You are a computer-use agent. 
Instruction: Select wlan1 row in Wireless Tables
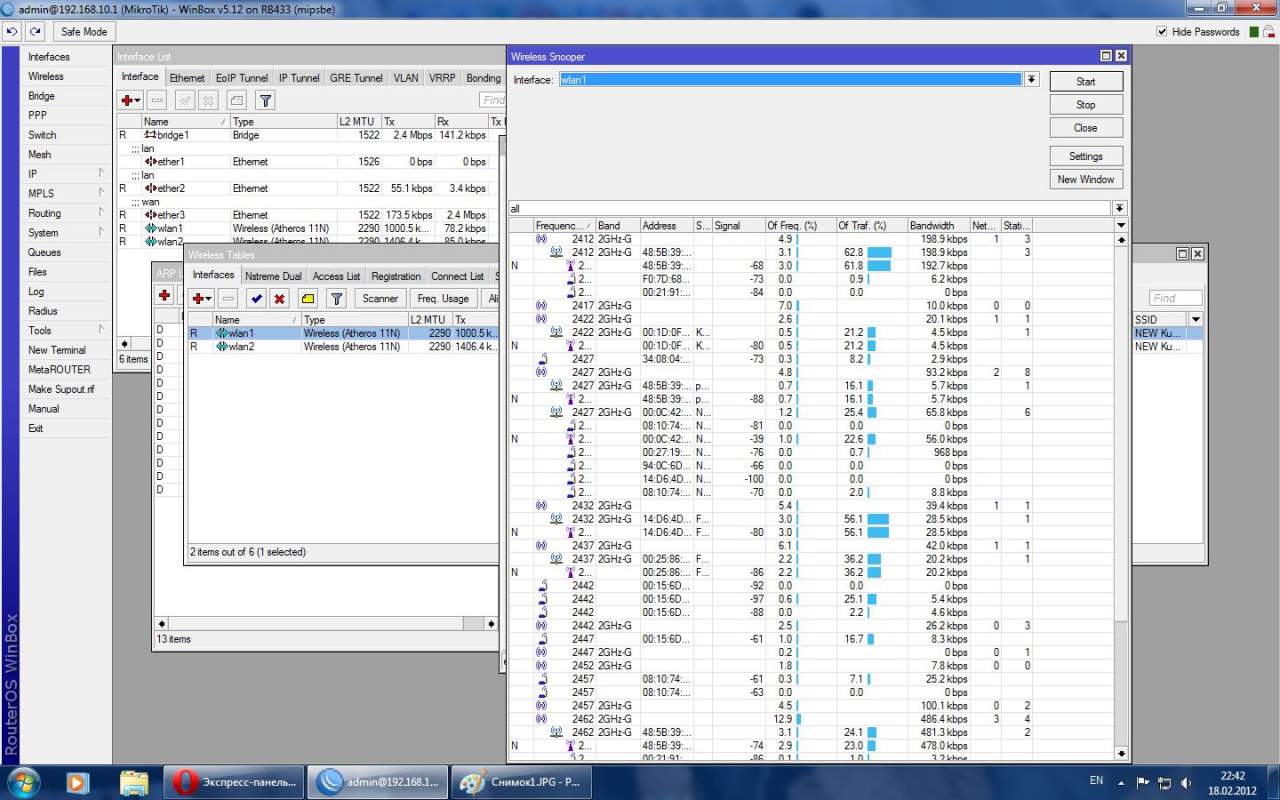pyautogui.click(x=241, y=333)
